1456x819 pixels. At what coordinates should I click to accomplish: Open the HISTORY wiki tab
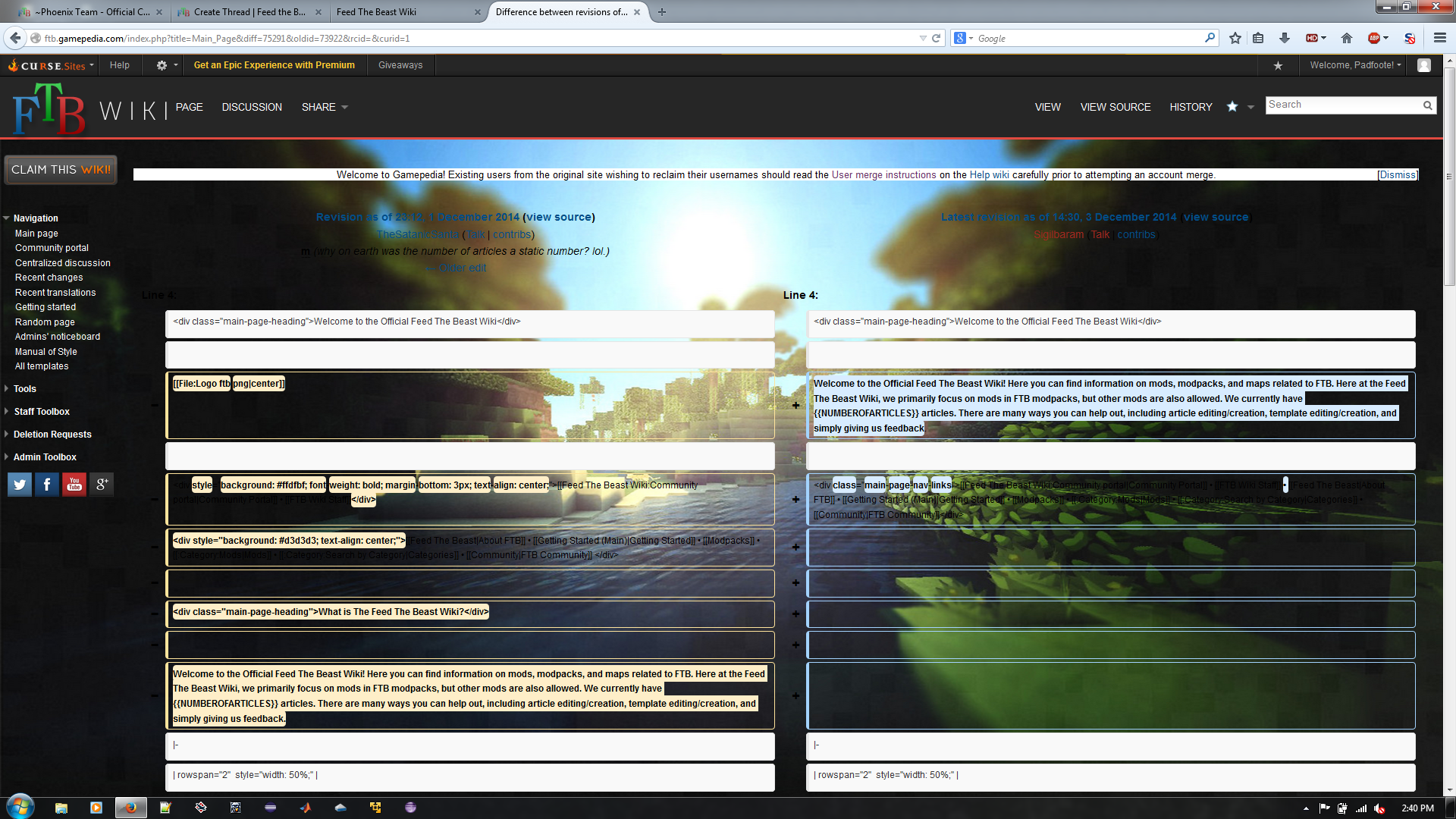click(1191, 107)
